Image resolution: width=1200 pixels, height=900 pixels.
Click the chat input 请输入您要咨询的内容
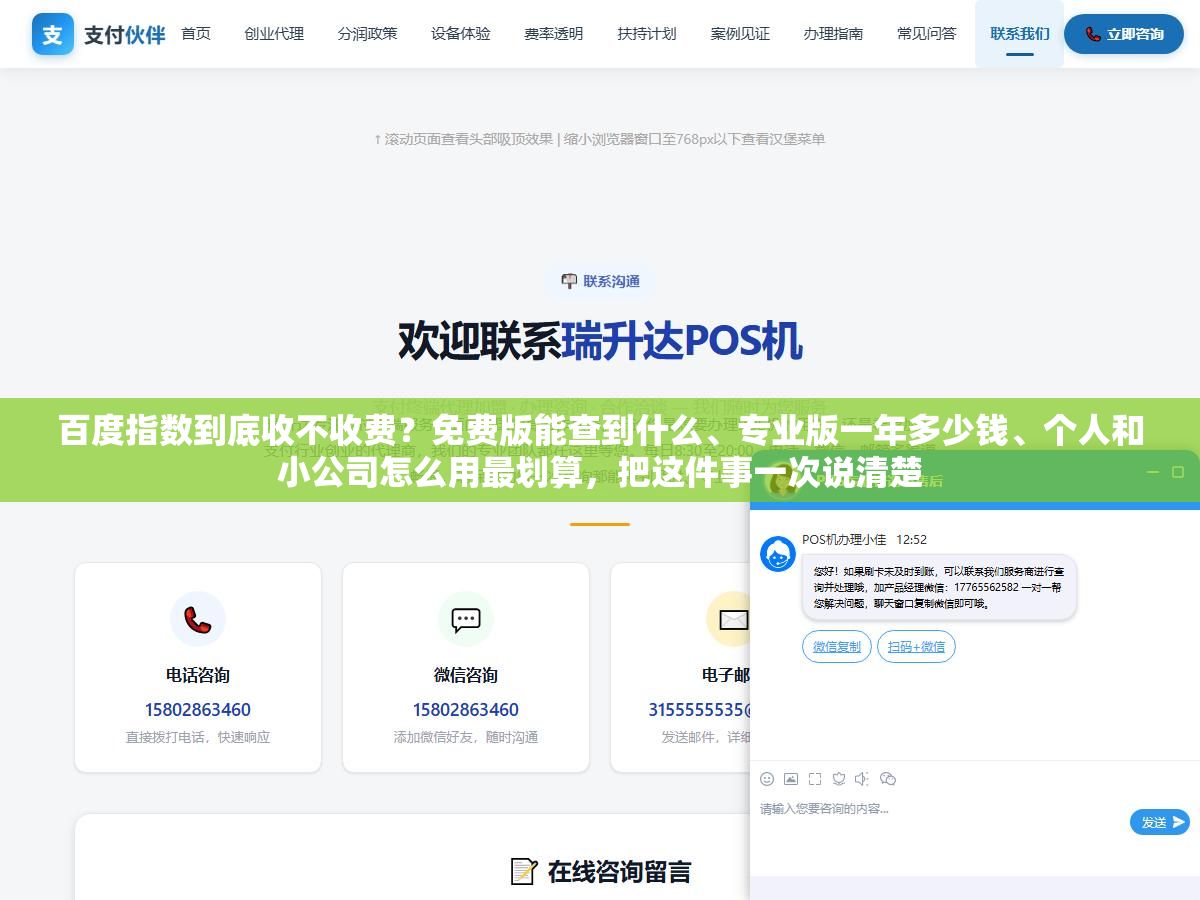[940, 808]
